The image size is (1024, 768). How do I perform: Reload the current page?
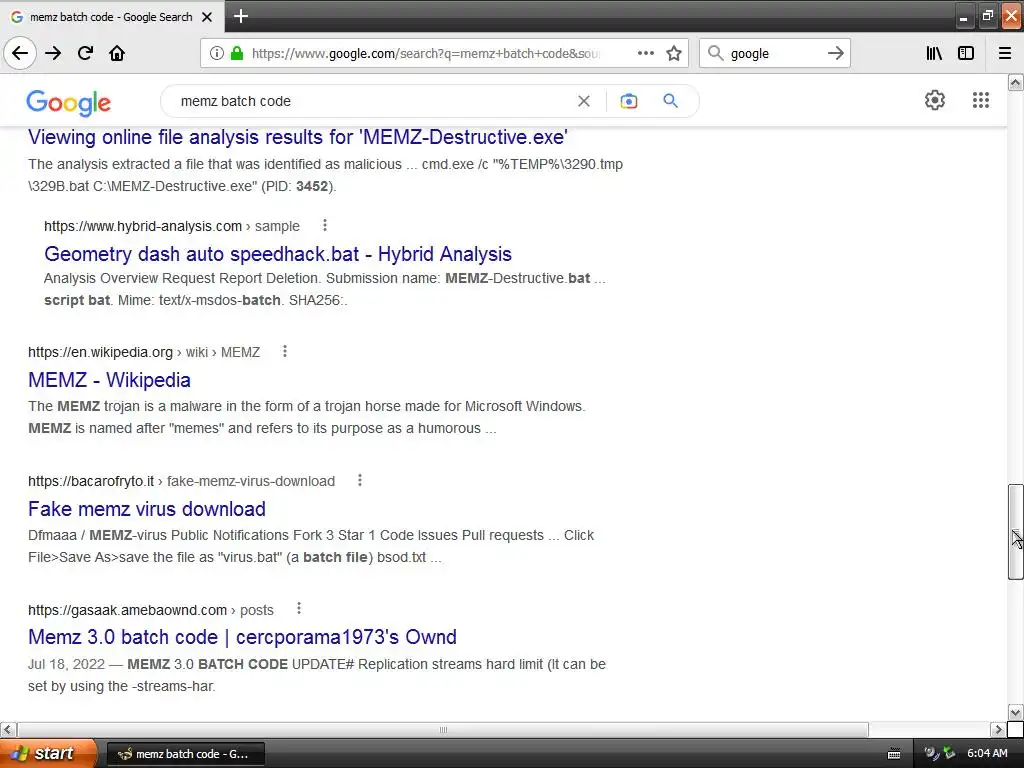pos(85,53)
